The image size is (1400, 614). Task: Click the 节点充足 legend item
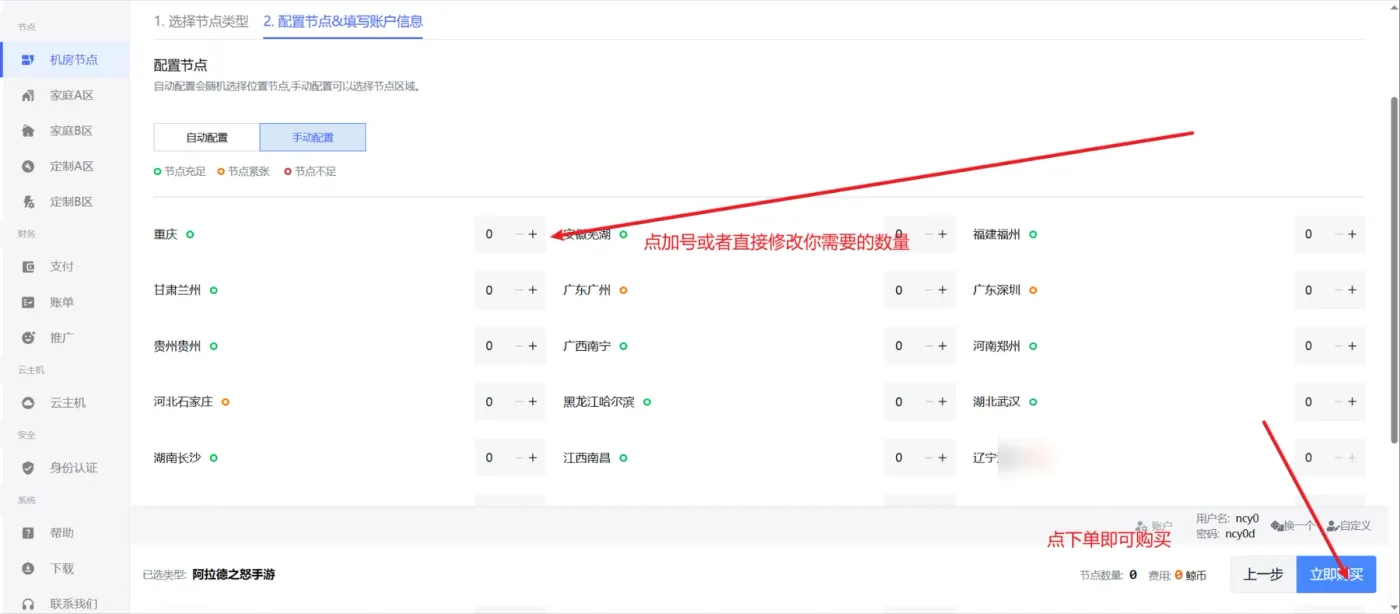coord(180,171)
